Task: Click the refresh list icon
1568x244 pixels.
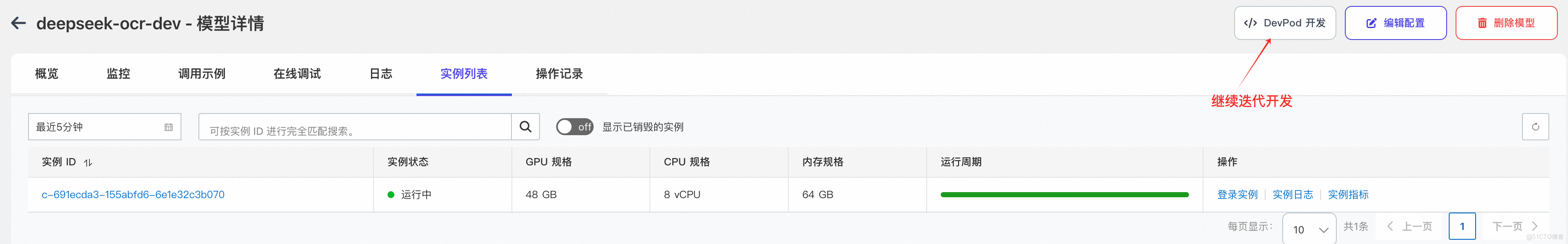Action: click(1535, 127)
